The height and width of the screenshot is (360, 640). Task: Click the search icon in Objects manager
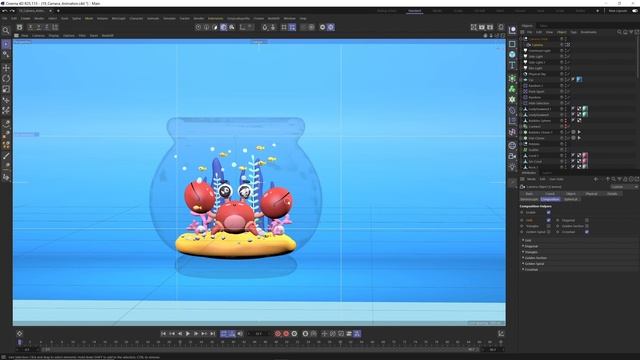[x=619, y=32]
